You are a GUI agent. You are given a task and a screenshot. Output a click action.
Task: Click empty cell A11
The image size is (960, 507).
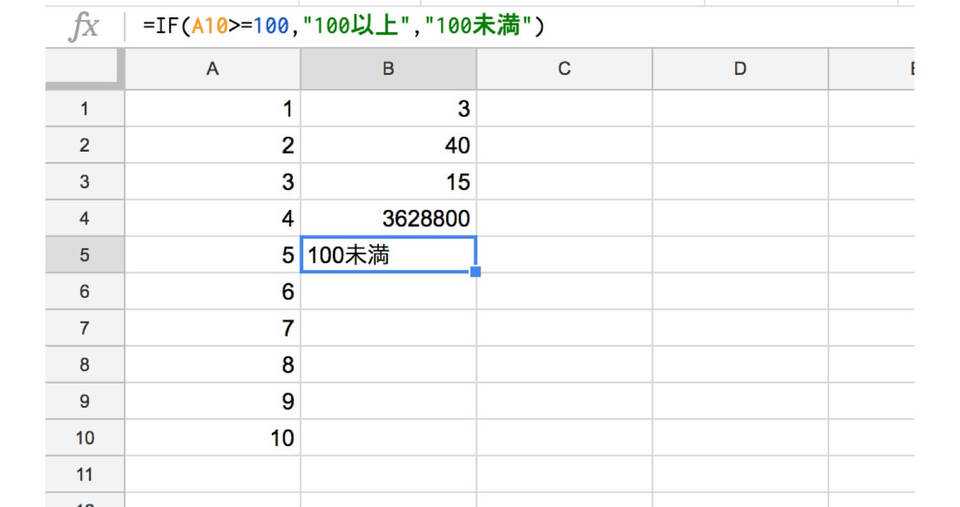(212, 475)
